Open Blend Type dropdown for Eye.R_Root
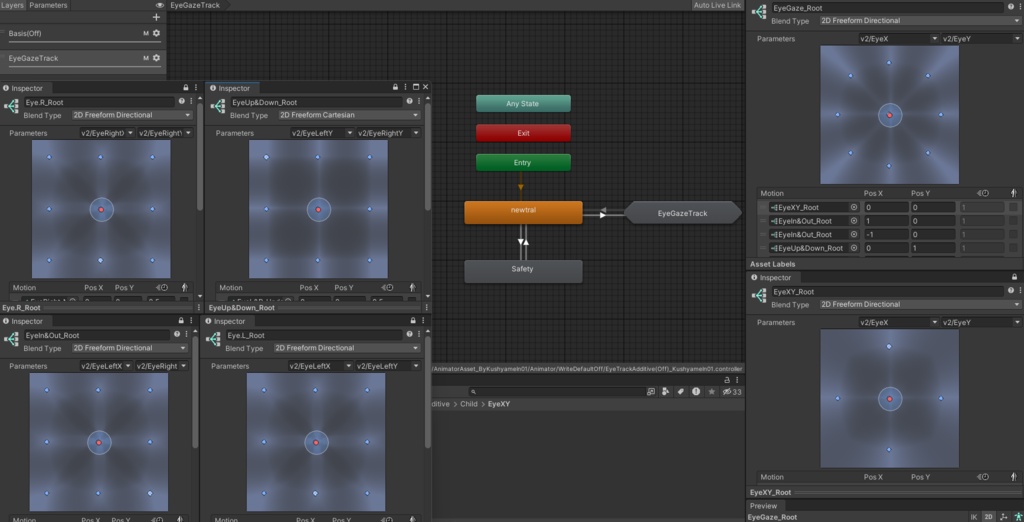The width and height of the screenshot is (1024, 522). coord(132,115)
